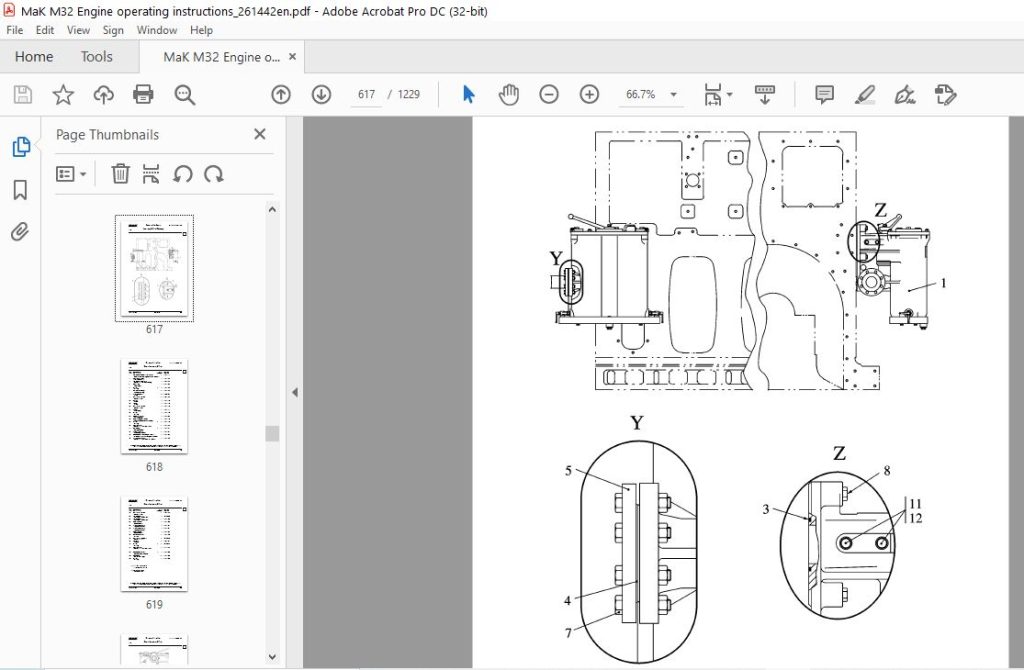The width and height of the screenshot is (1024, 670).
Task: Click the Save file floppy icon
Action: (x=23, y=95)
